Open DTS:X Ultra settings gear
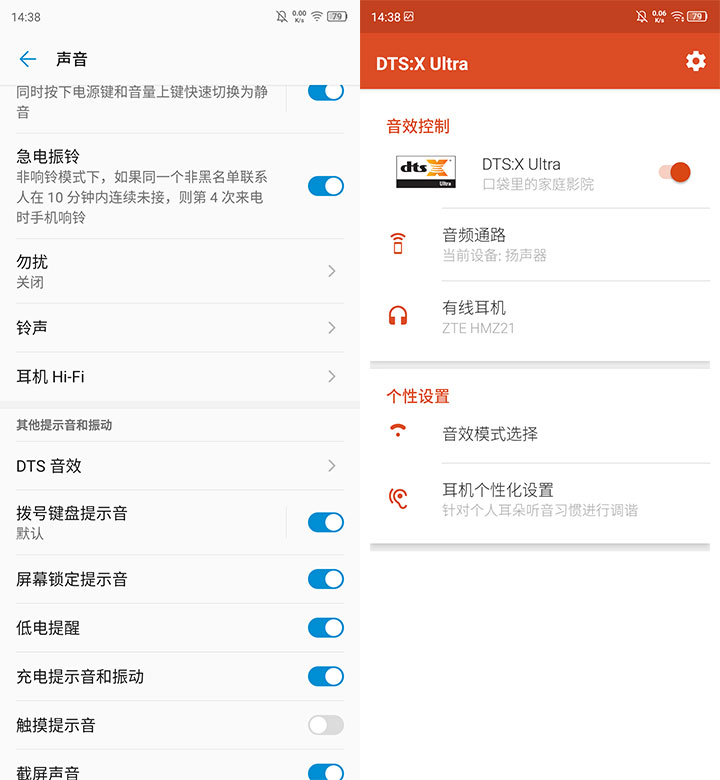The image size is (720, 780). [695, 62]
